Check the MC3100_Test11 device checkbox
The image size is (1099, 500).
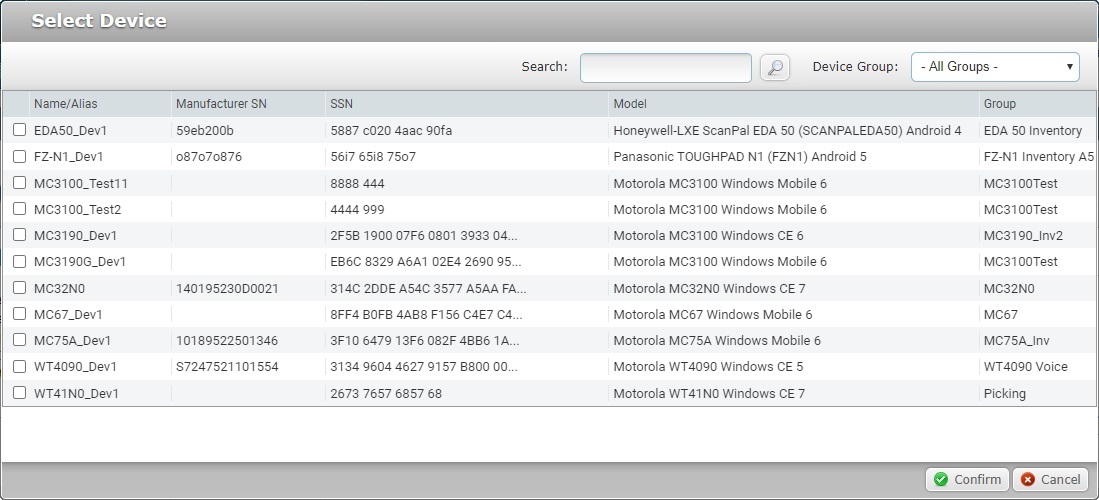pyautogui.click(x=19, y=183)
